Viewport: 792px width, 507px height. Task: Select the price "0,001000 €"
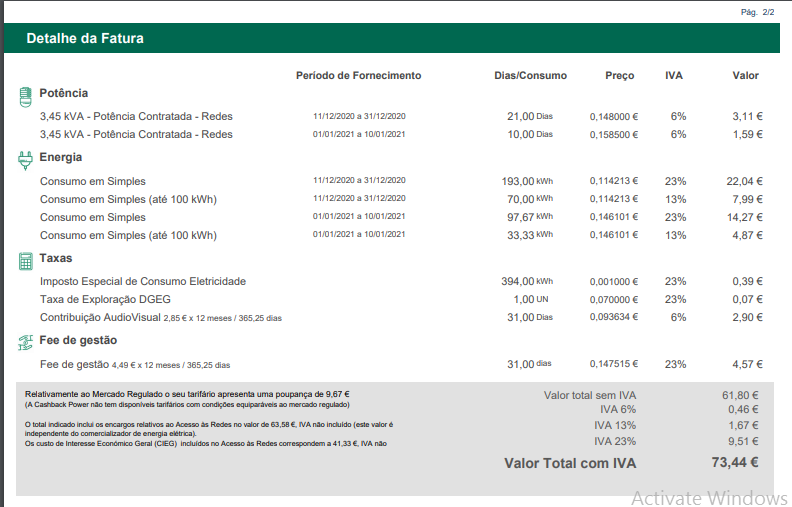[x=614, y=282]
